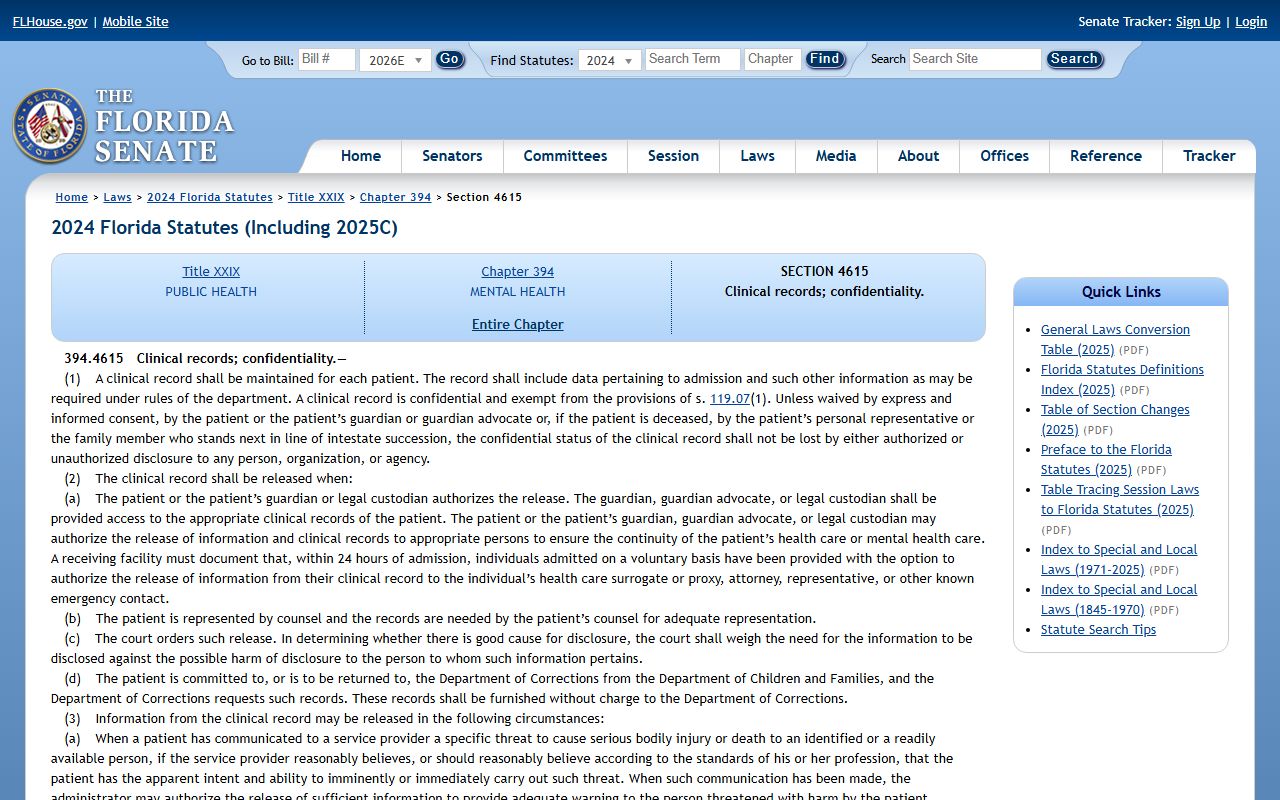Focus the Search Site input field

[x=975, y=59]
